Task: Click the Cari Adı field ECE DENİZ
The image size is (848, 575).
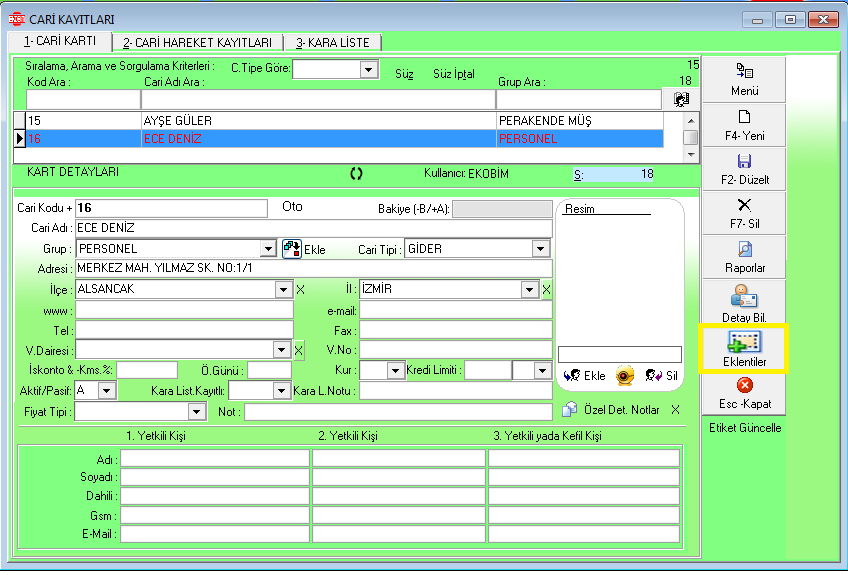Action: (x=314, y=228)
